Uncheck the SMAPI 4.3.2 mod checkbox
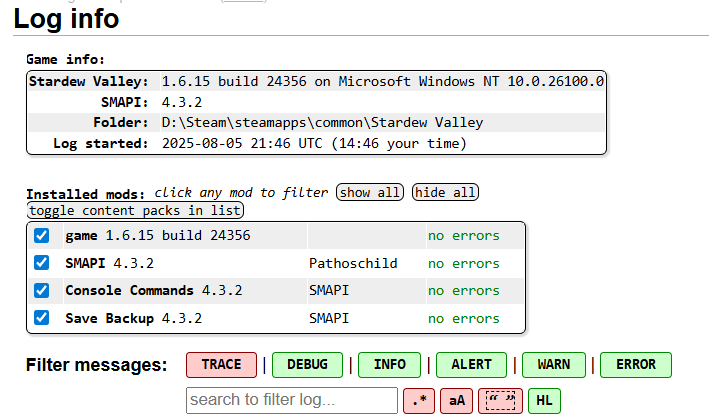The image size is (709, 414). coord(42,263)
